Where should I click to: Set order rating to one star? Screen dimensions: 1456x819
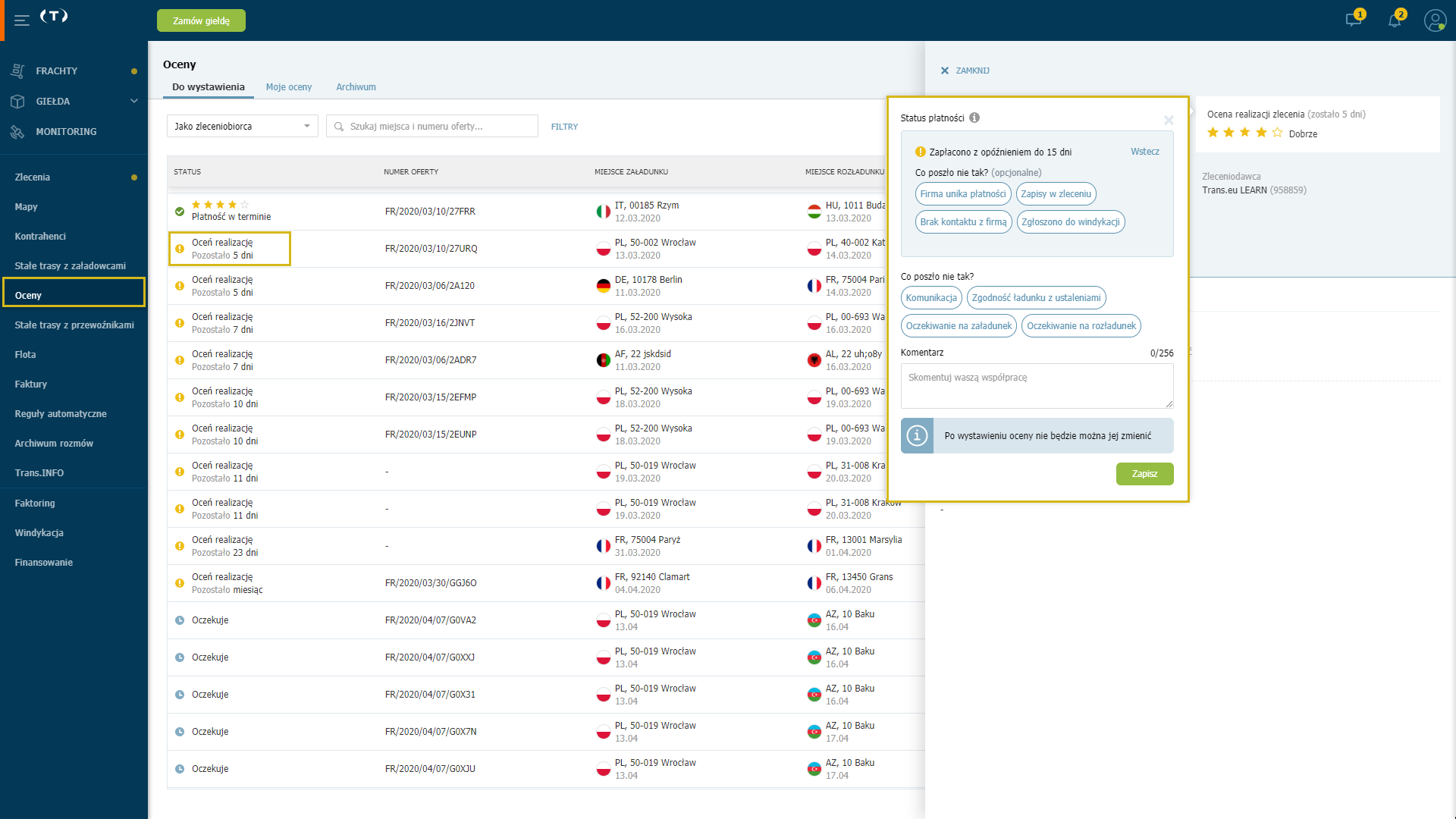tap(1213, 133)
